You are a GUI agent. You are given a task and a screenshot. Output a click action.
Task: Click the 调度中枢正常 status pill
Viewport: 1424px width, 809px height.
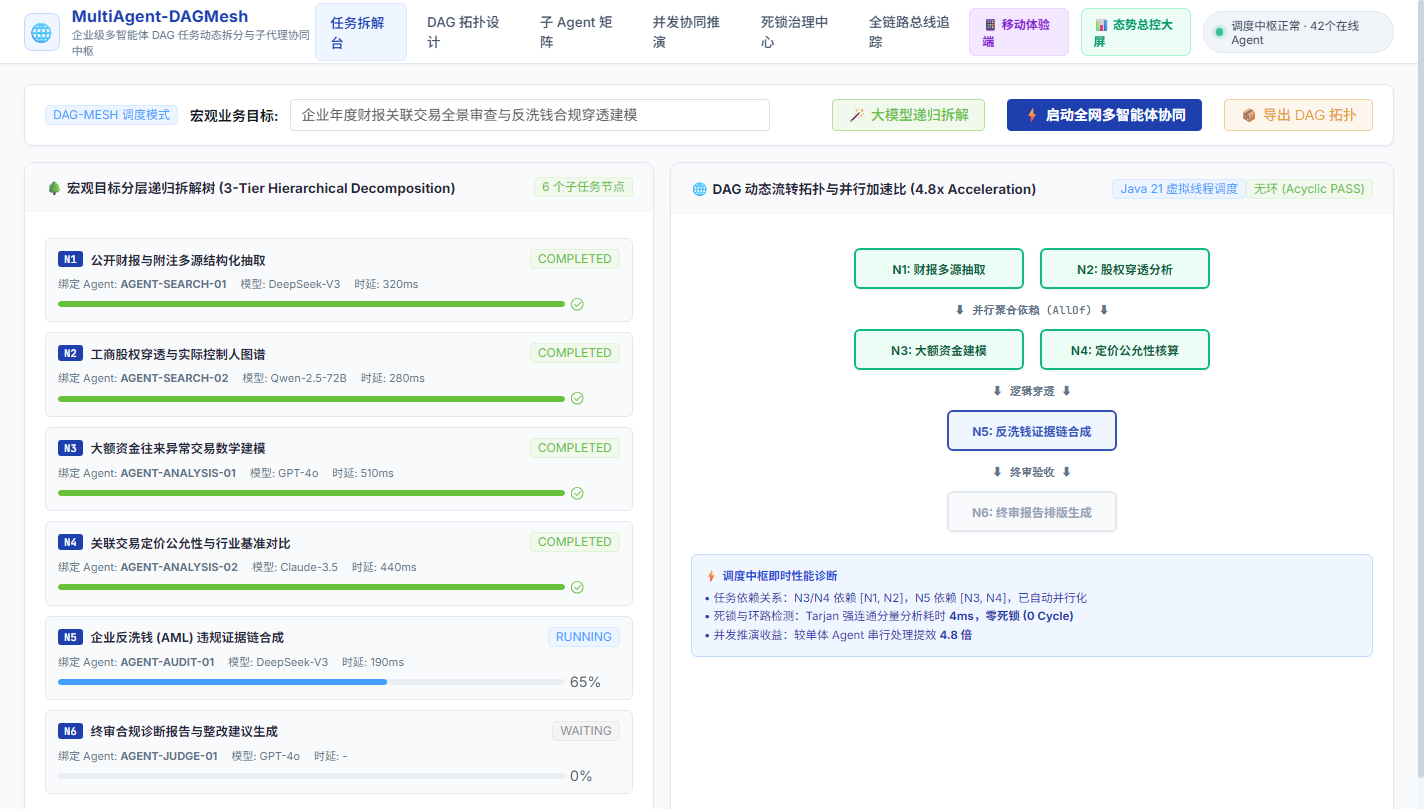1298,32
